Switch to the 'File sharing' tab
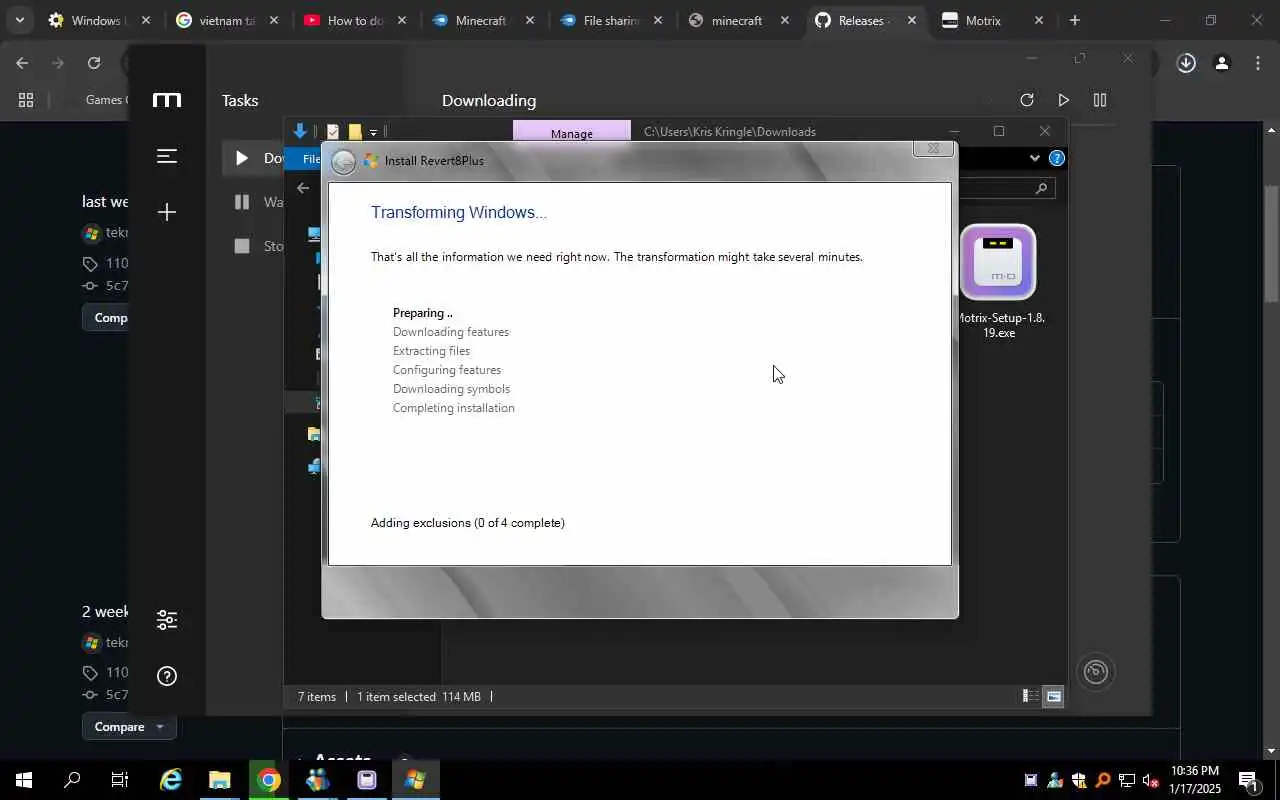 [x=609, y=20]
